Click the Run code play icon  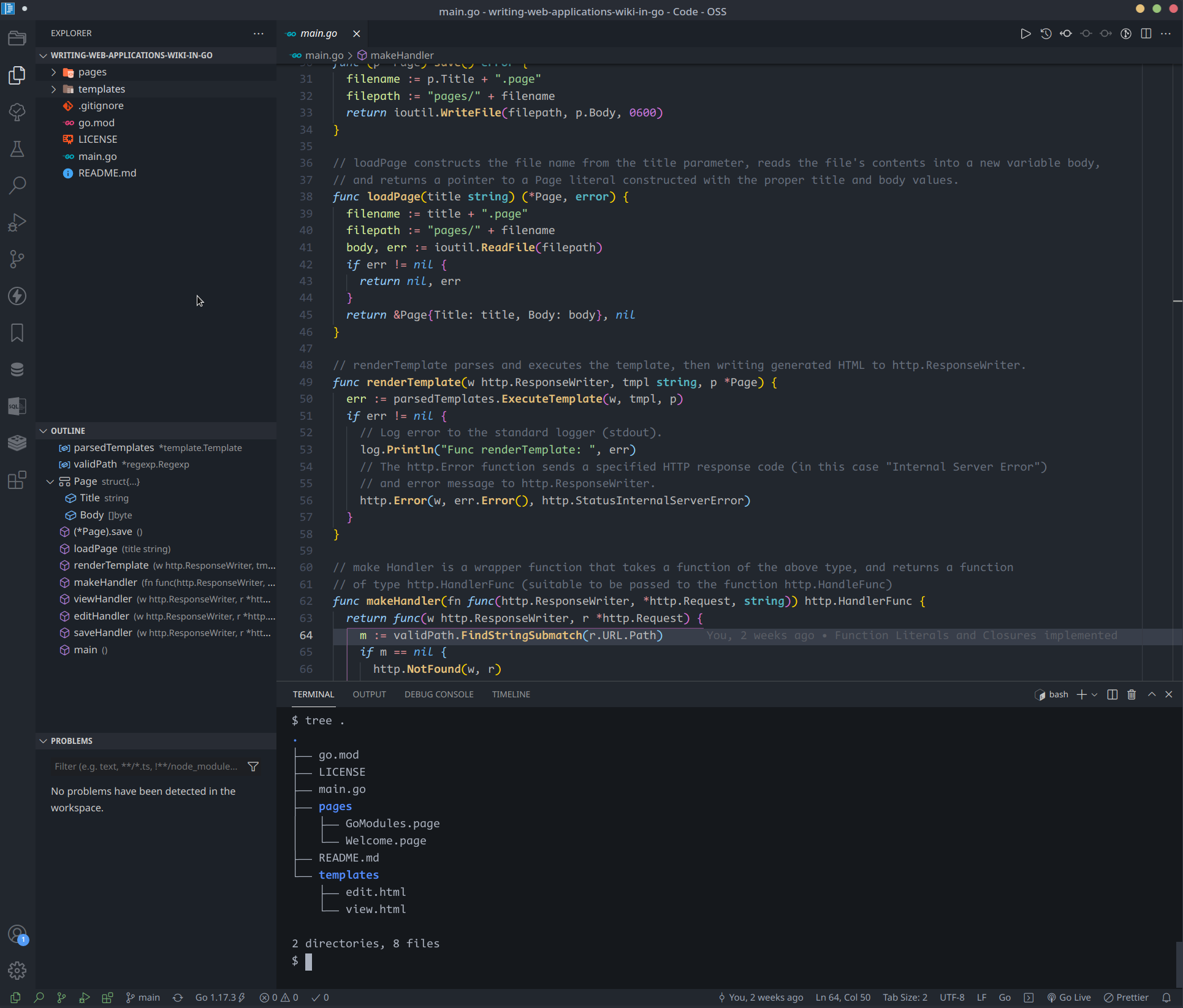[x=1025, y=34]
